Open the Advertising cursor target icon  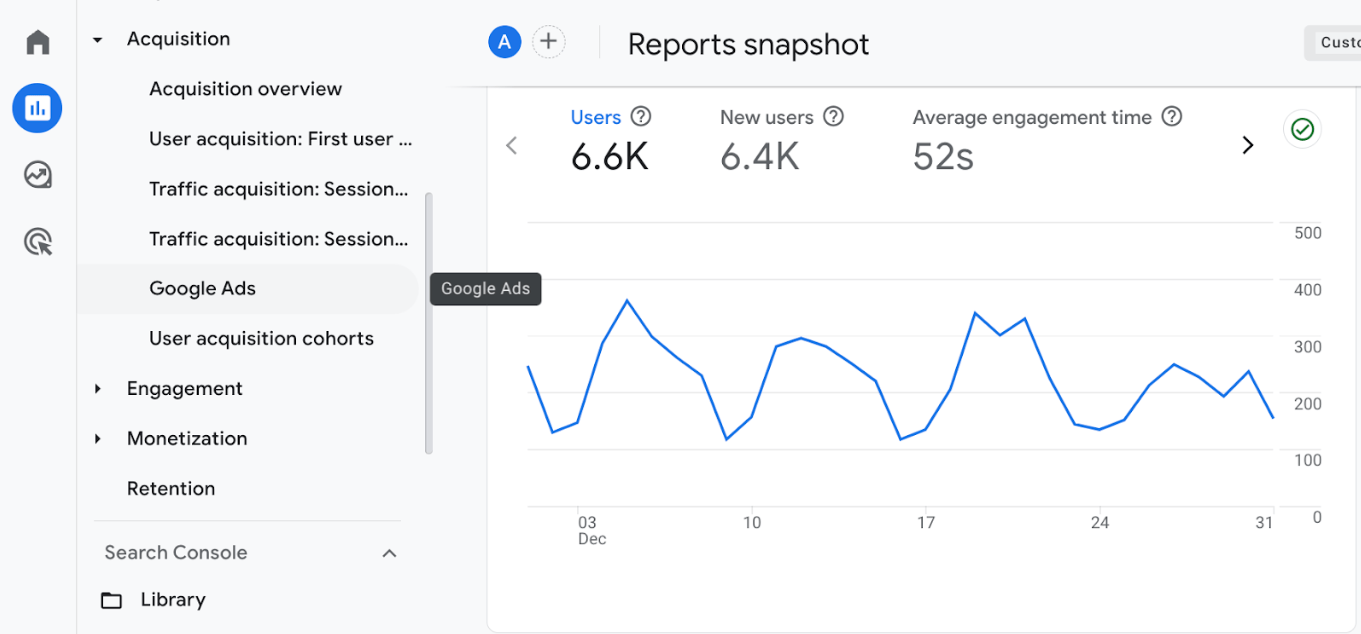tap(38, 242)
